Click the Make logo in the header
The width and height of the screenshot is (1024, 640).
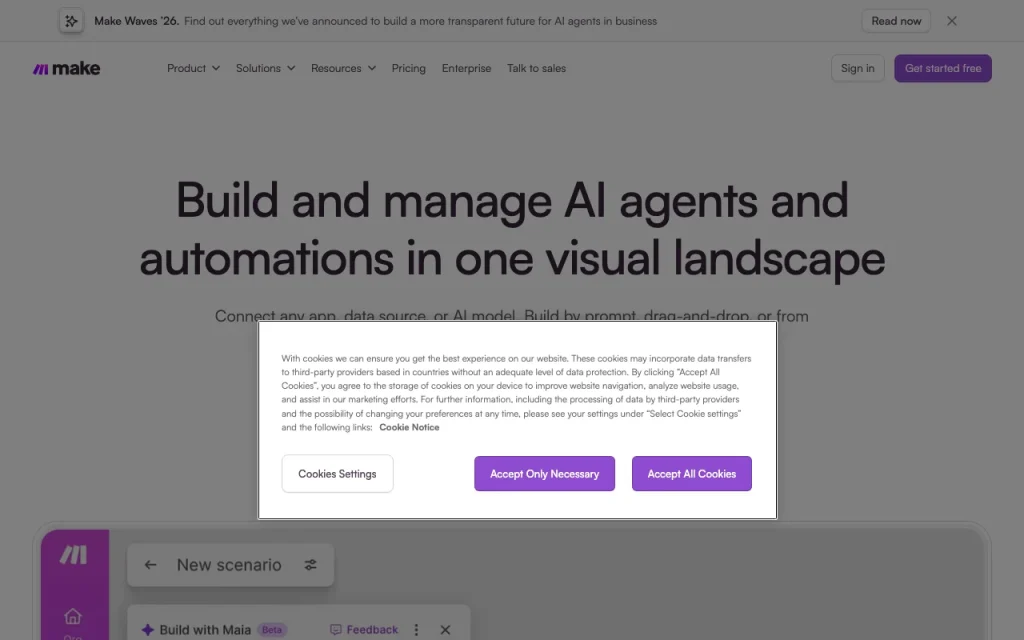(x=67, y=69)
